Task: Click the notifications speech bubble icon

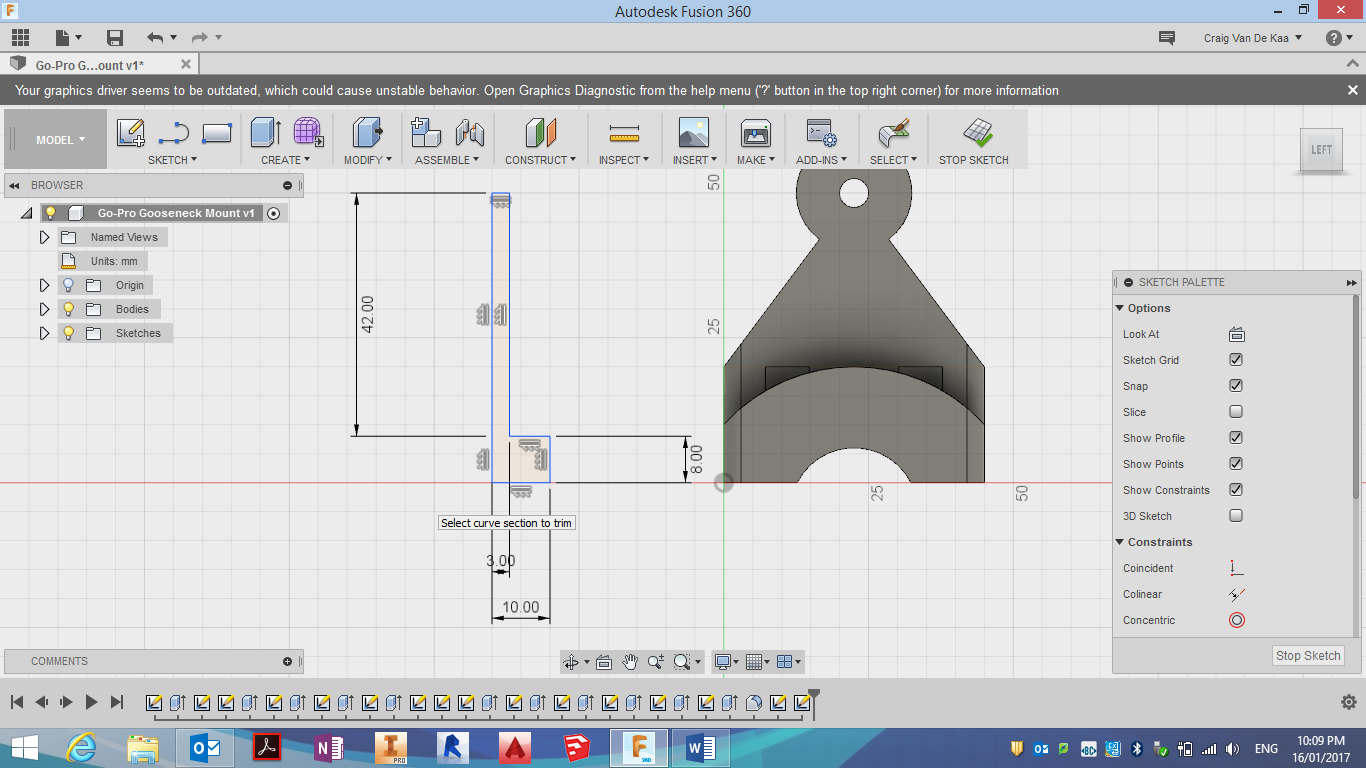Action: (1166, 38)
